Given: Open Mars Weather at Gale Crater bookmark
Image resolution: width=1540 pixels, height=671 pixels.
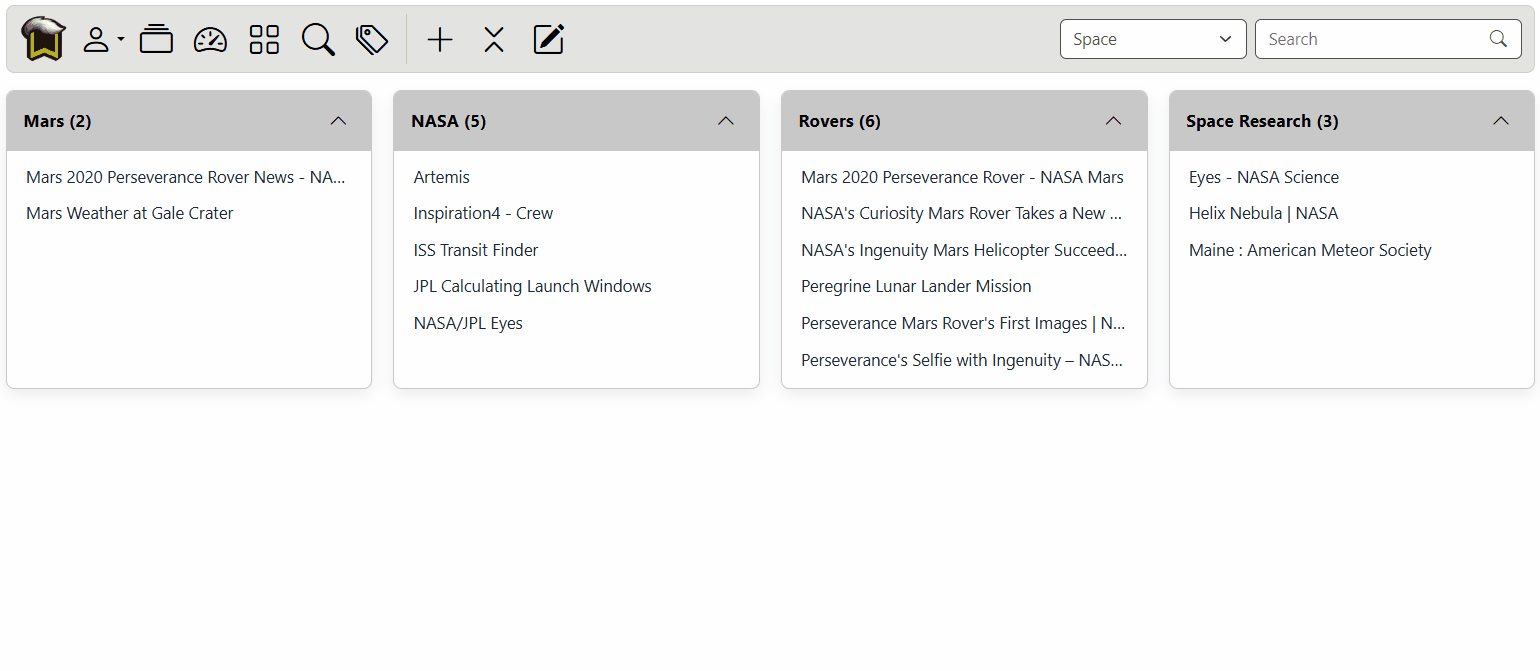Looking at the screenshot, I should pos(130,213).
